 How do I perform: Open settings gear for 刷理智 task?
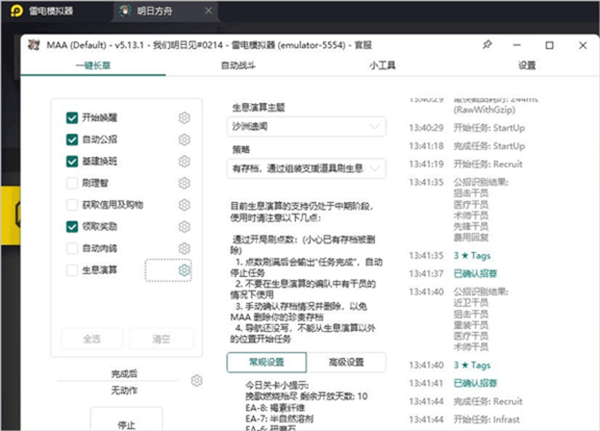click(184, 183)
